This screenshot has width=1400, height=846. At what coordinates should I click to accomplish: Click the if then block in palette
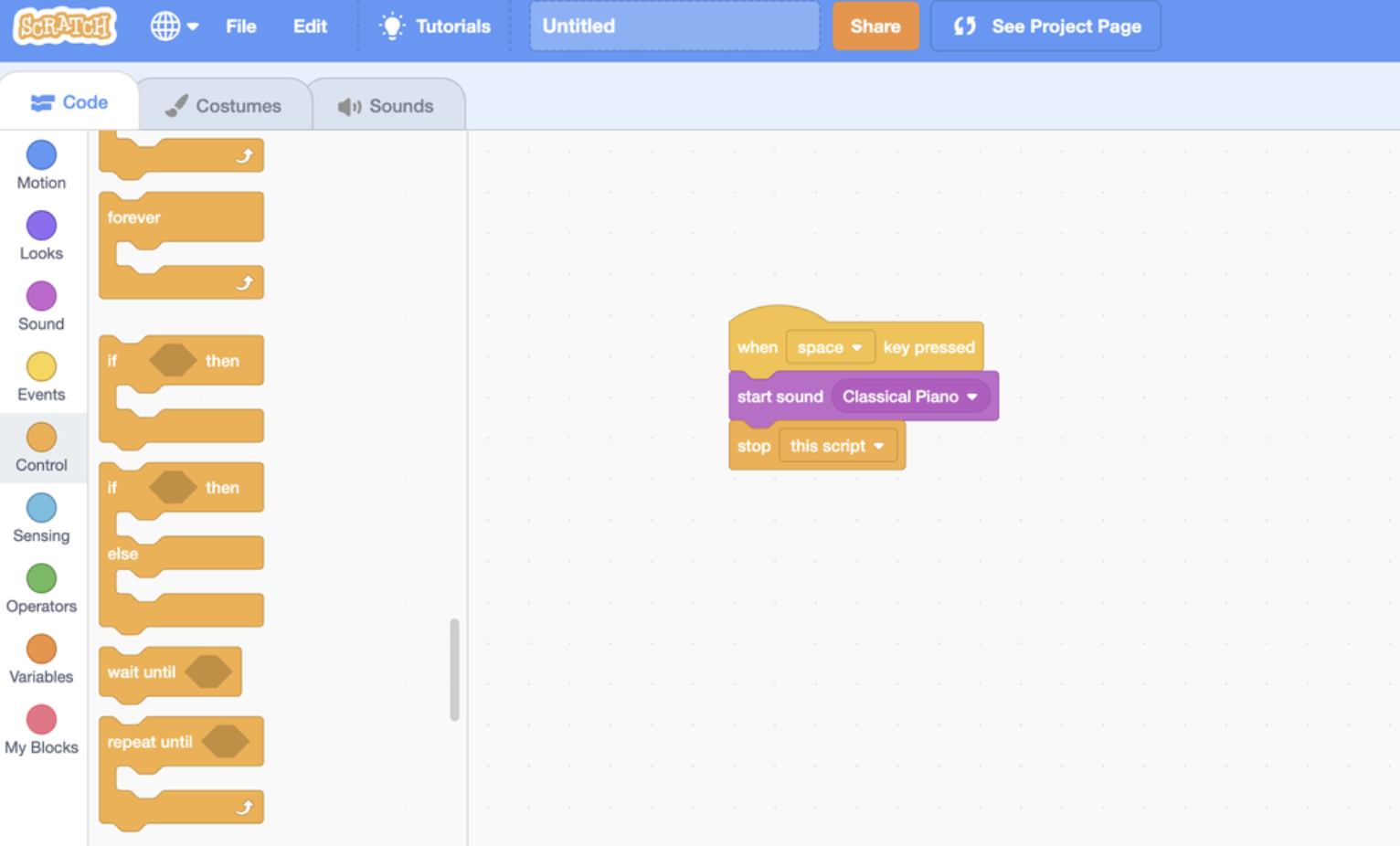pos(181,361)
